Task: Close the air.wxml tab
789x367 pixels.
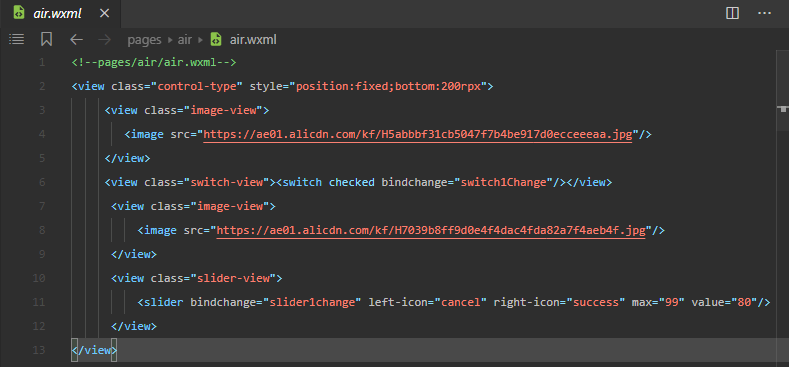Action: [104, 14]
